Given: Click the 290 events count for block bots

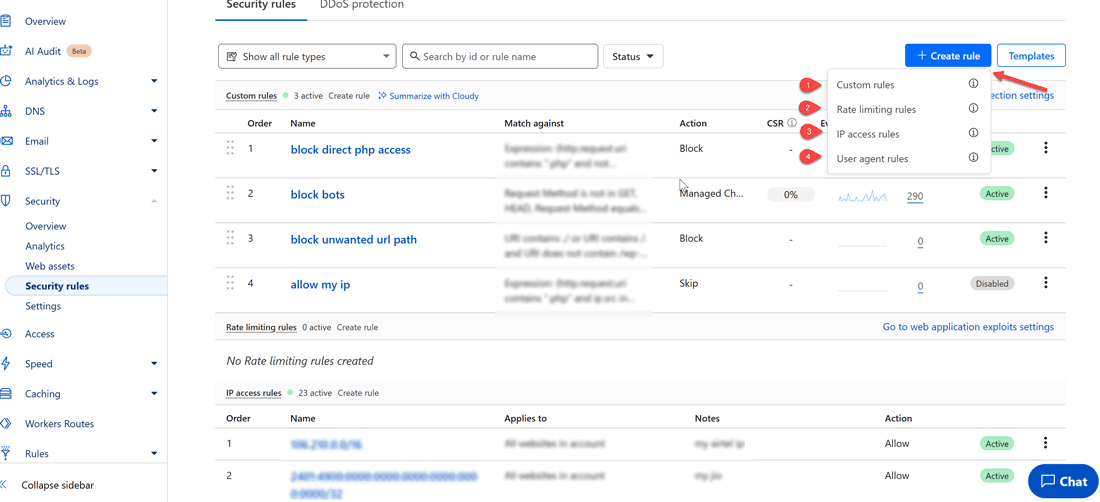Looking at the screenshot, I should click(915, 197).
